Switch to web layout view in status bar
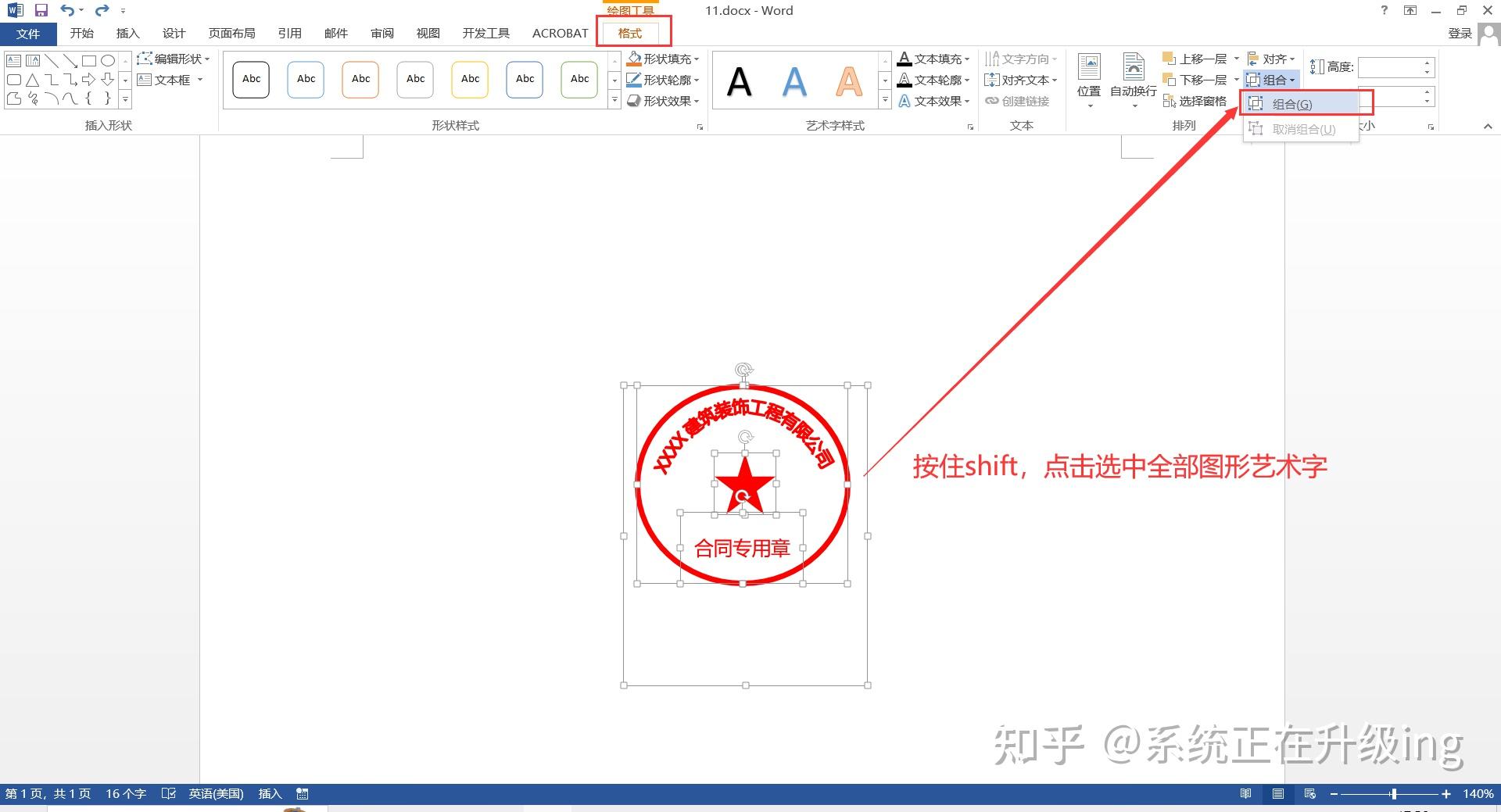Viewport: 1501px width, 812px height. (1310, 794)
